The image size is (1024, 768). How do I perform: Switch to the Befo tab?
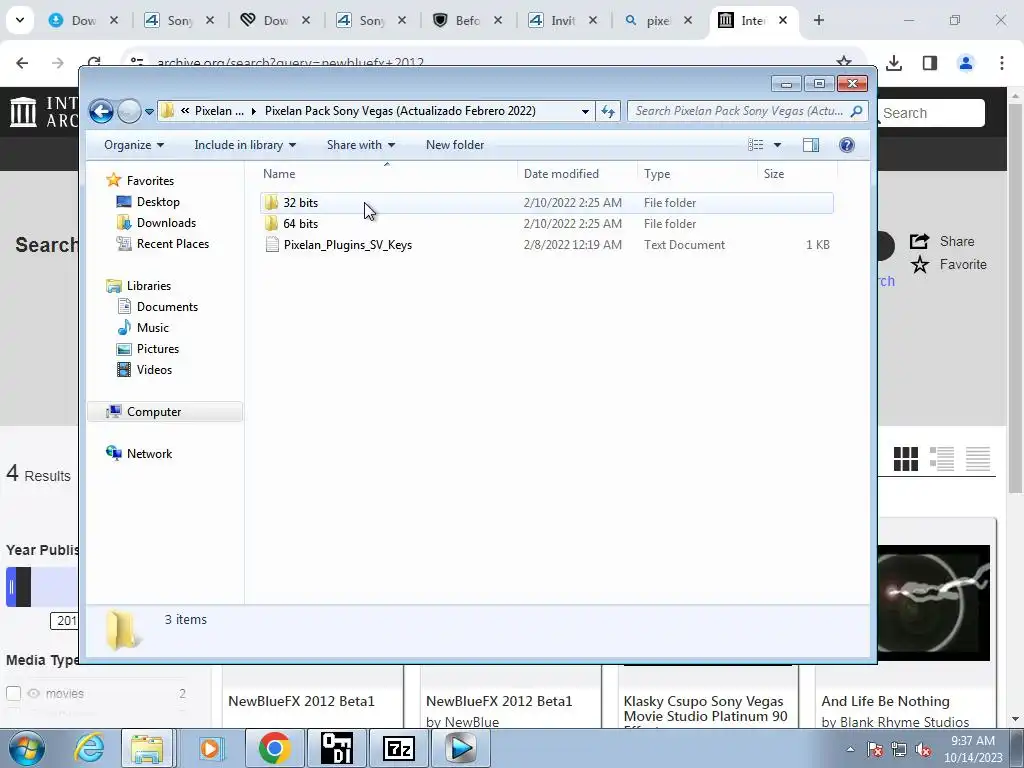tap(467, 20)
